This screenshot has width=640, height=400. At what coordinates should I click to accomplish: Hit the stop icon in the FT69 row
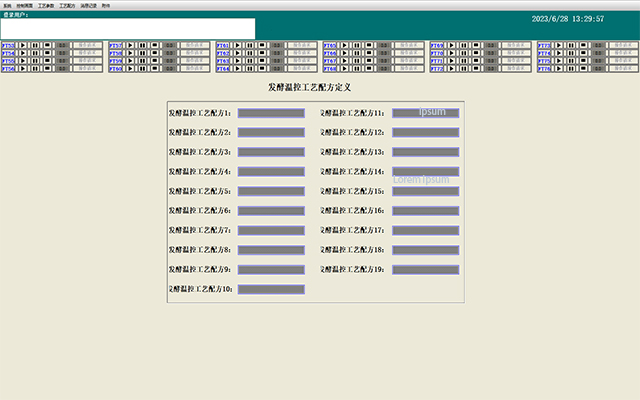click(x=476, y=45)
